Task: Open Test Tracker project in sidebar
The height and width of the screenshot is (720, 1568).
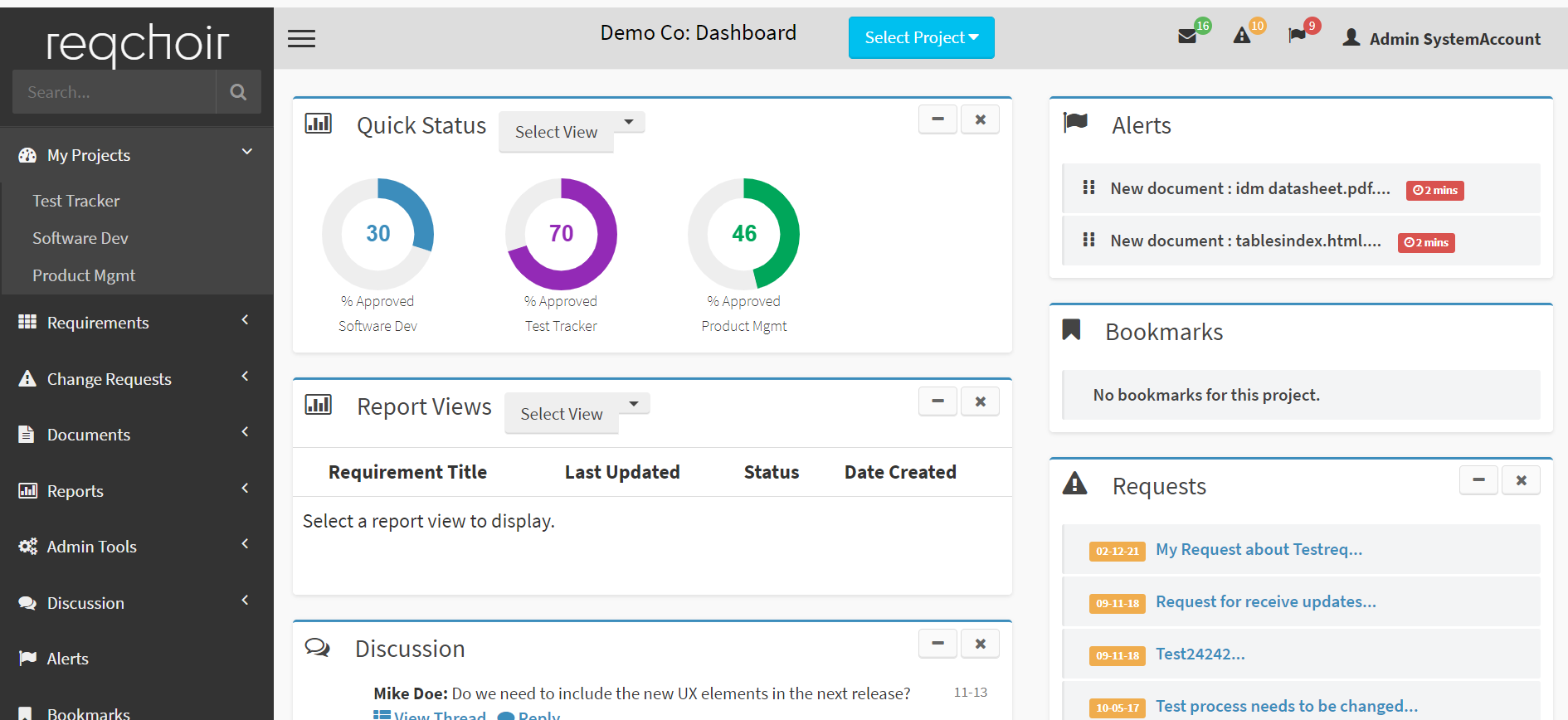Action: pos(75,201)
